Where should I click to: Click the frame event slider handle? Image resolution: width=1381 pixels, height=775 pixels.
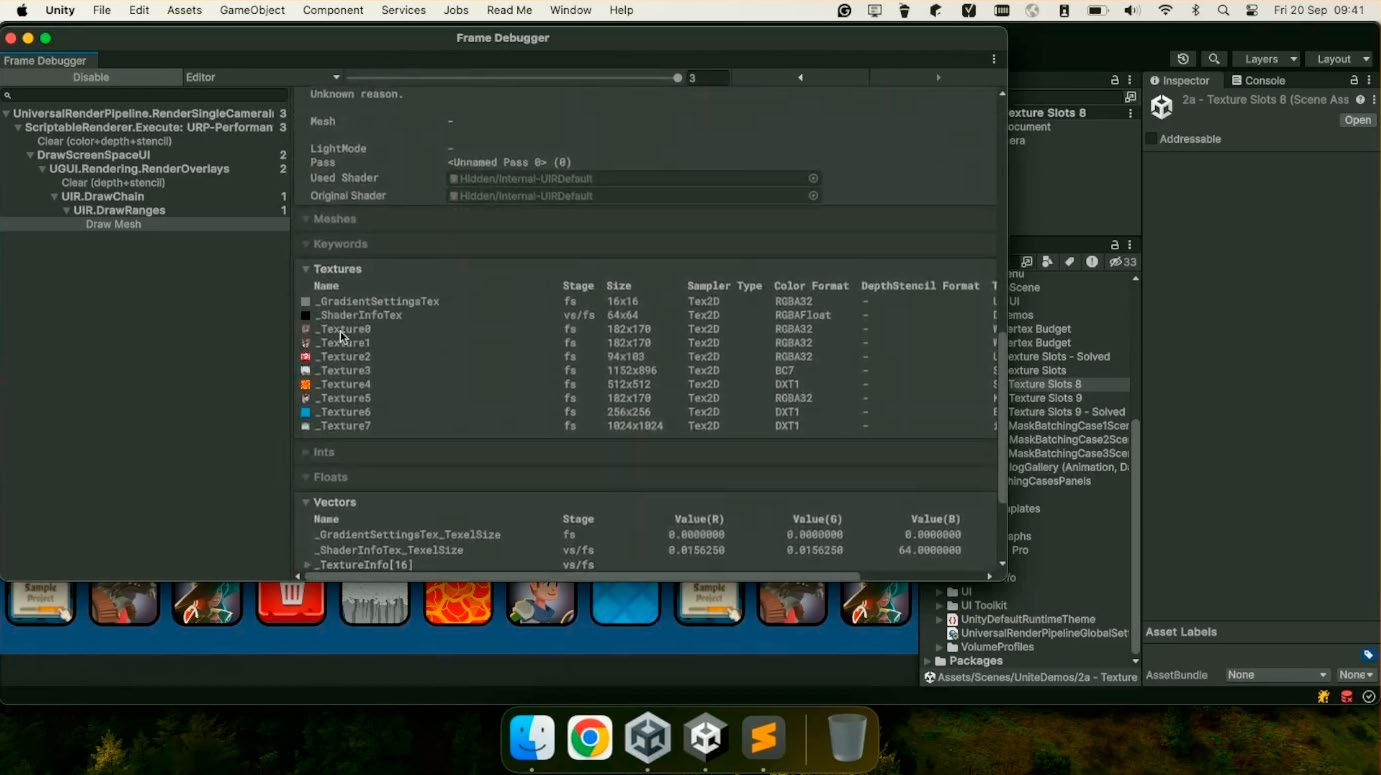[678, 78]
